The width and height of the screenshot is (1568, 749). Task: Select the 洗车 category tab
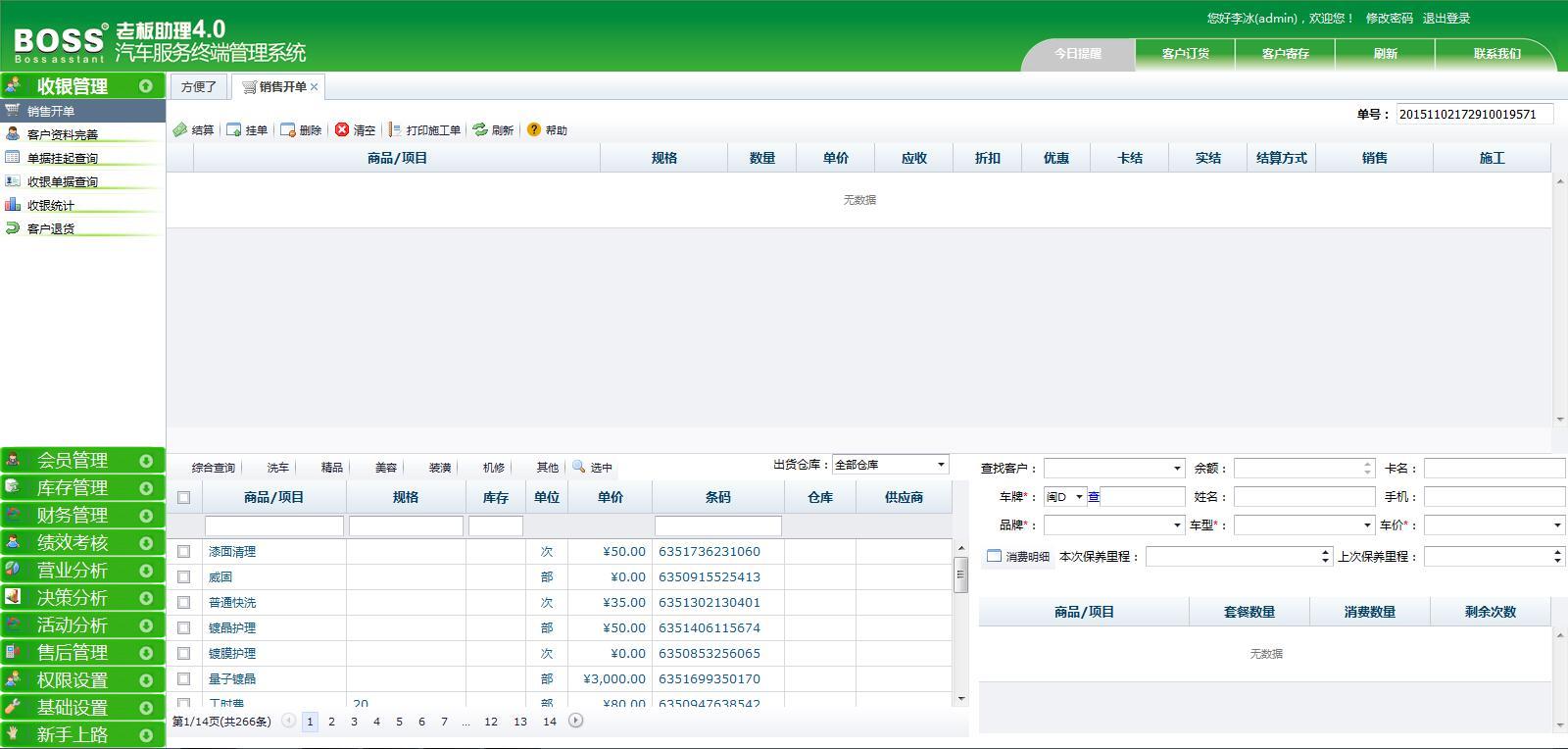tap(278, 468)
